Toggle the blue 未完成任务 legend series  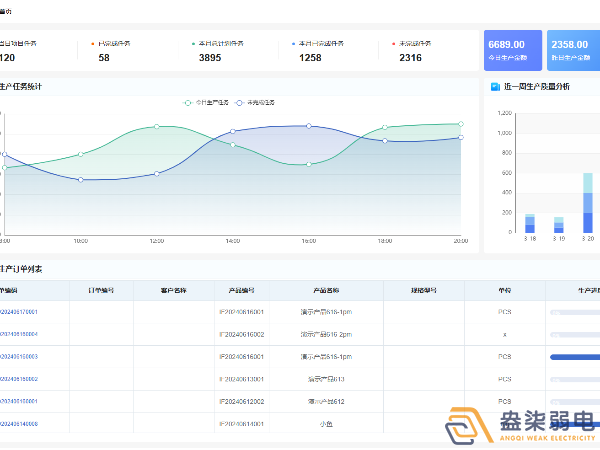click(x=255, y=103)
